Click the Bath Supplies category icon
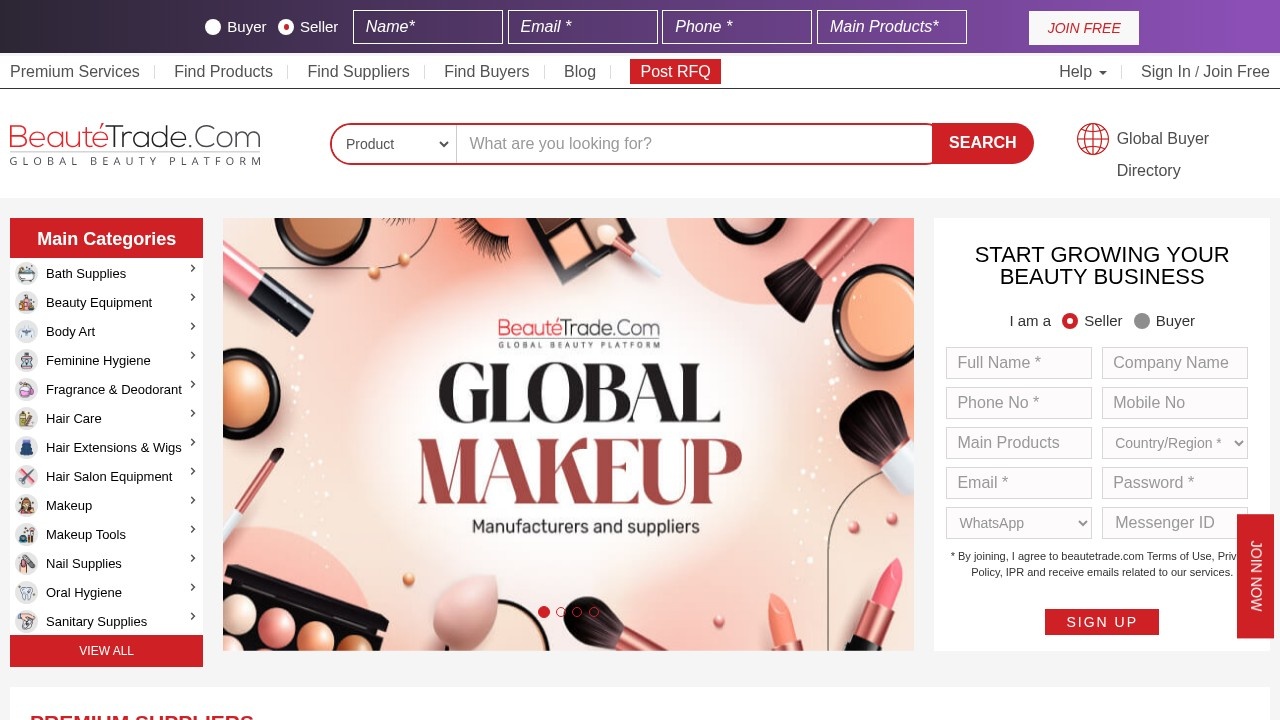 pyautogui.click(x=27, y=273)
